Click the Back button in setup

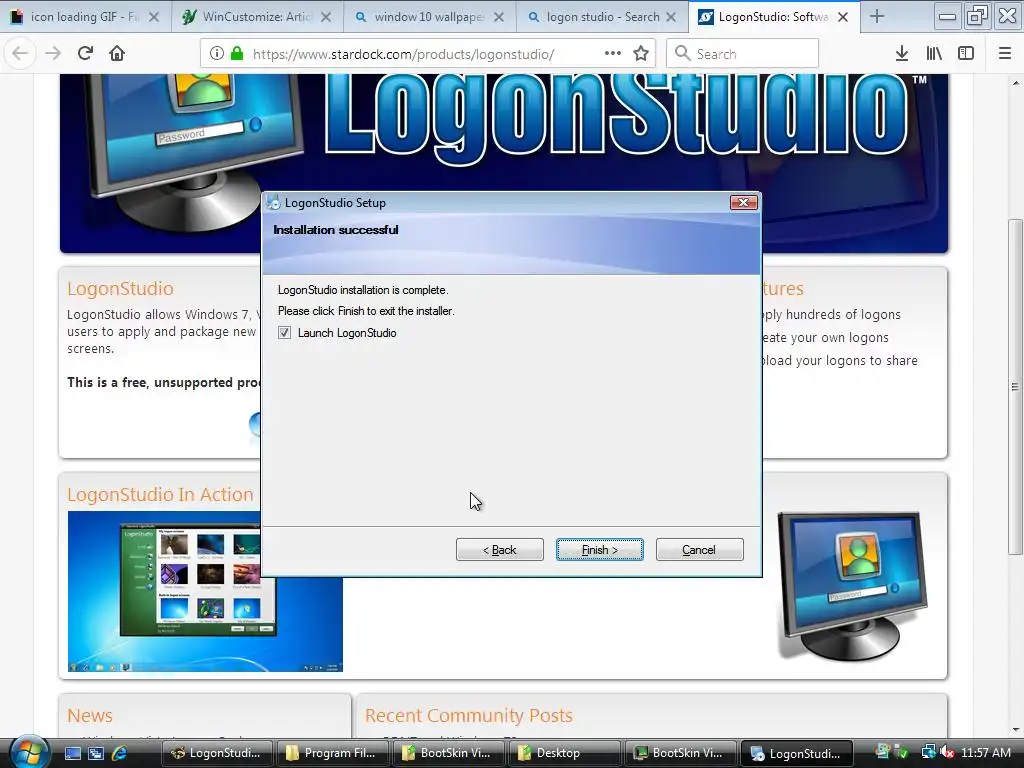point(500,550)
